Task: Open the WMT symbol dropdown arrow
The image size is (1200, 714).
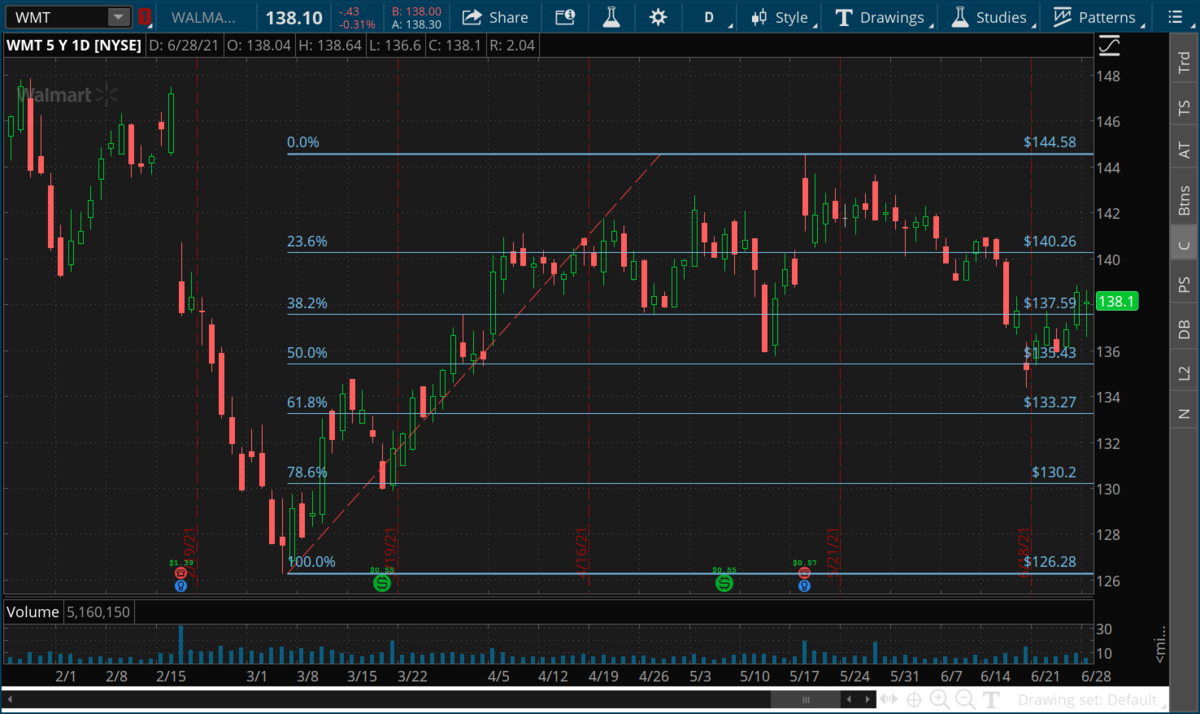Action: (x=119, y=17)
